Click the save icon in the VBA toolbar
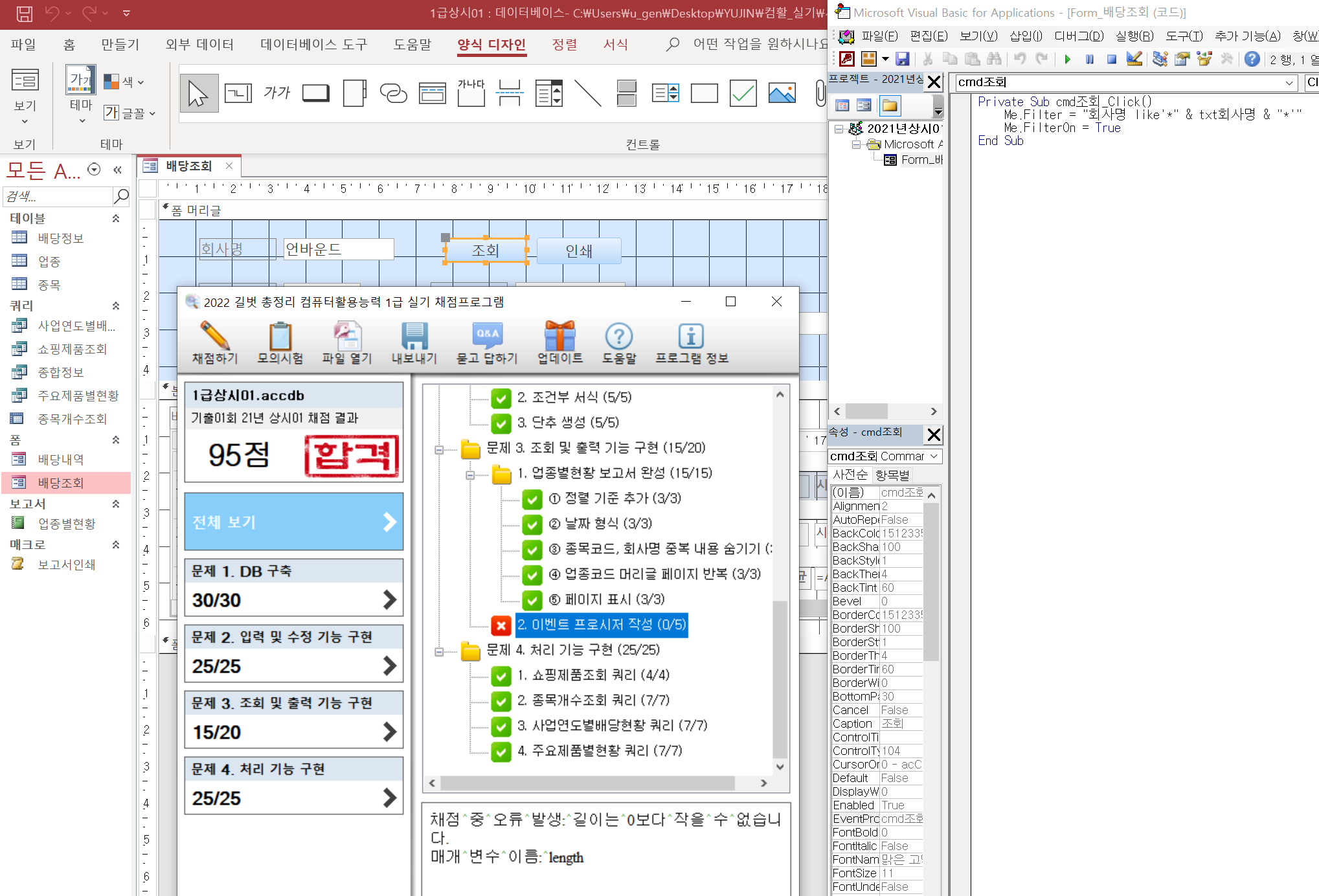The height and width of the screenshot is (896, 1319). point(902,60)
